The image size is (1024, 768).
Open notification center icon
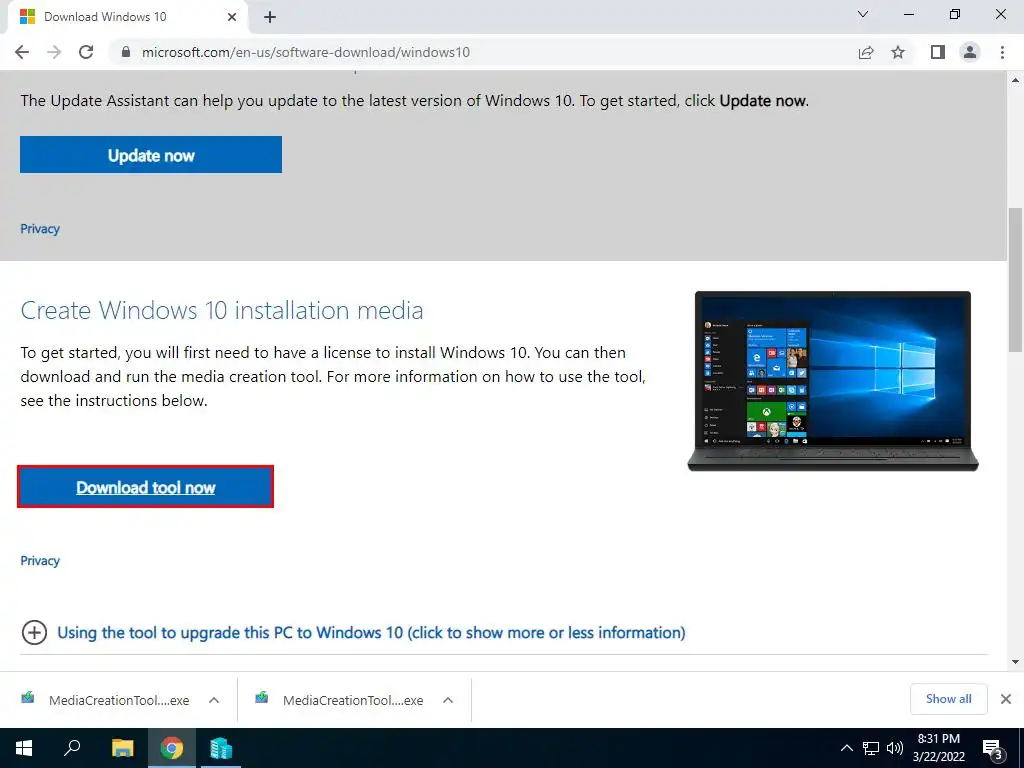(992, 748)
